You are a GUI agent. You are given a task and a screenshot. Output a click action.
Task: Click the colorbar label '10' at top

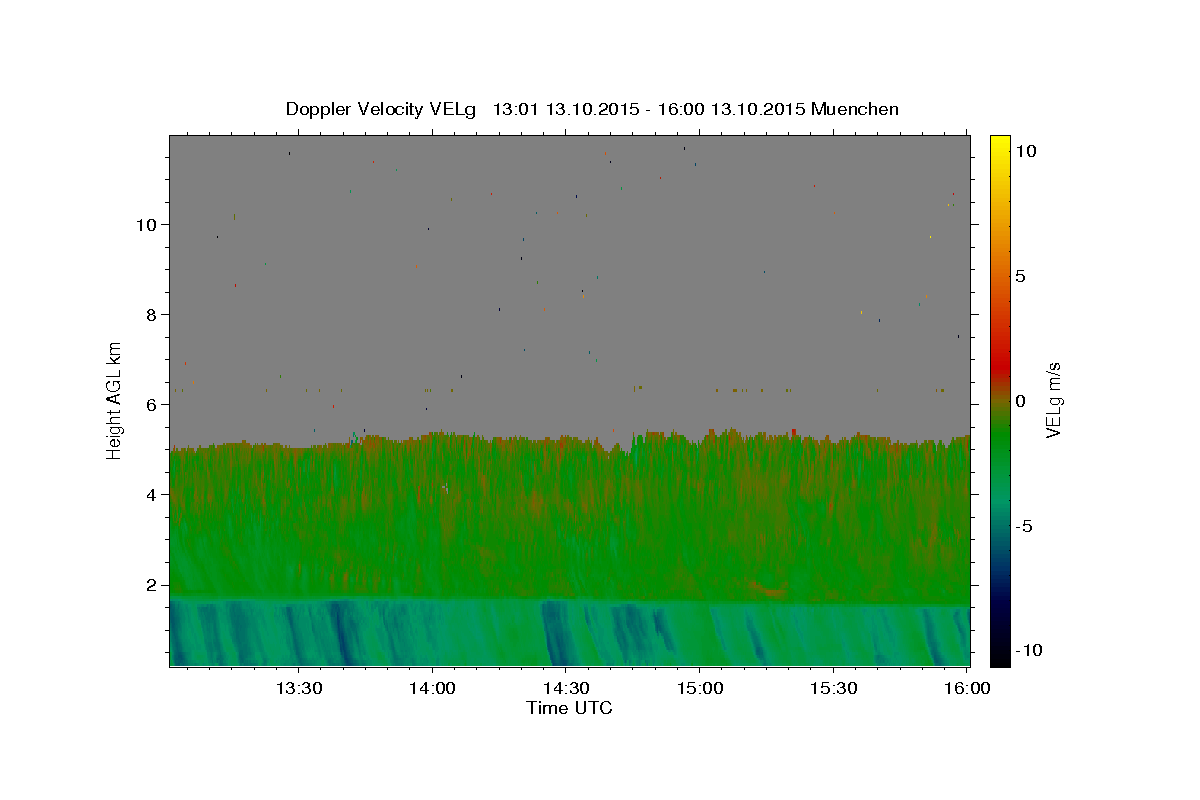[1026, 151]
